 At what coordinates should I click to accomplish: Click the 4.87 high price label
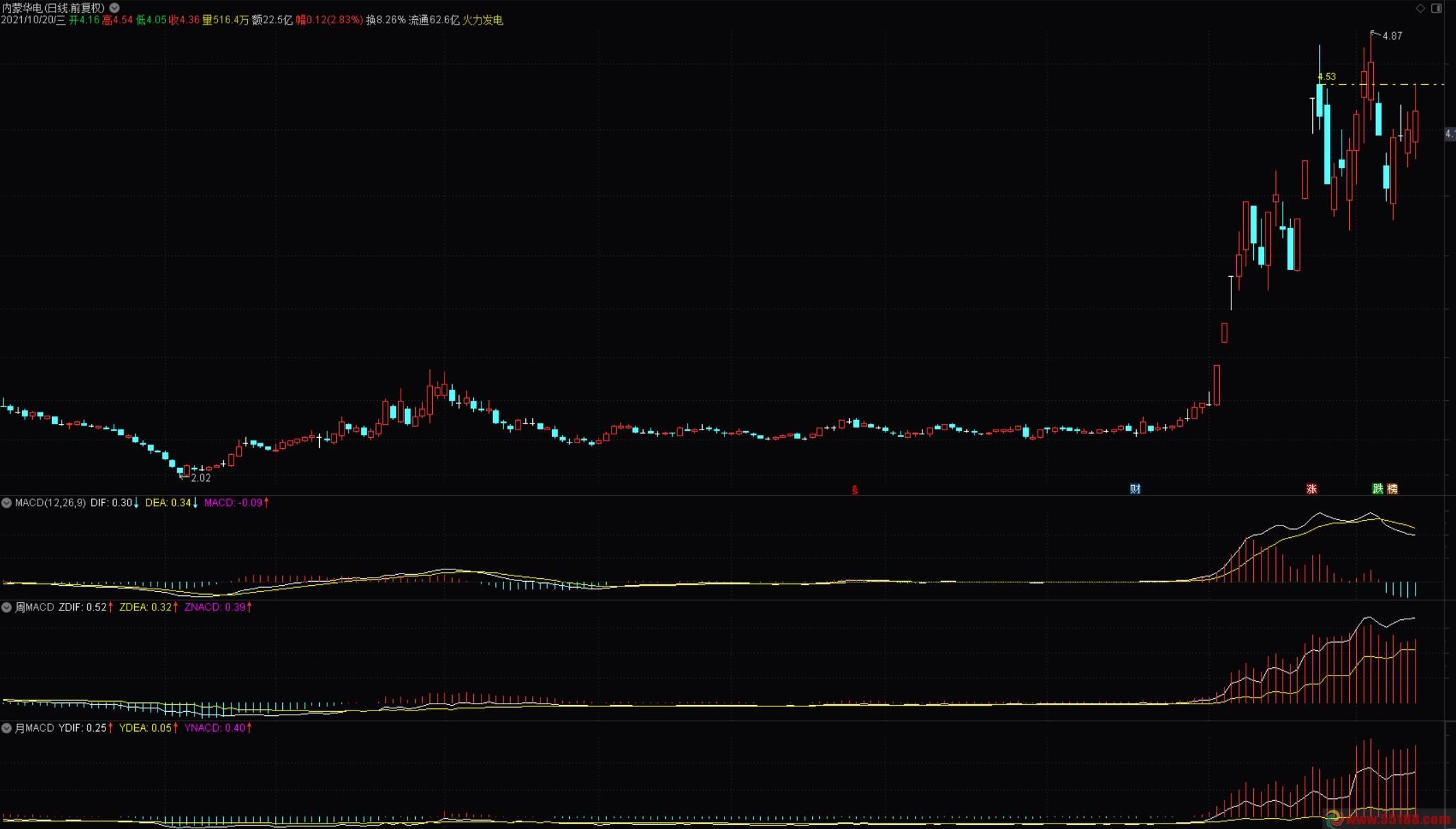(1392, 36)
